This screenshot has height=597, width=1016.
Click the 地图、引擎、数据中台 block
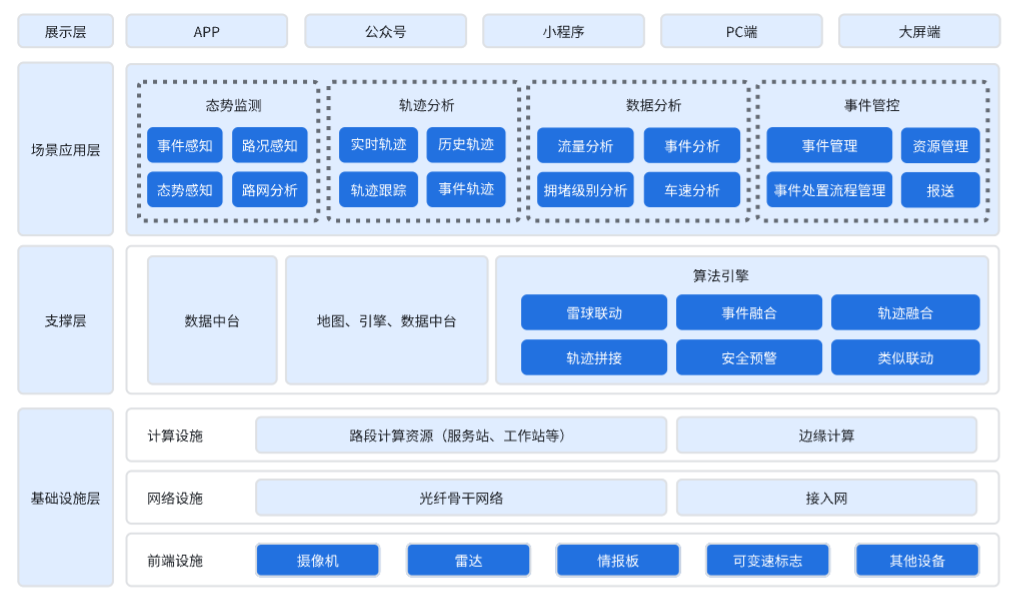tap(386, 321)
